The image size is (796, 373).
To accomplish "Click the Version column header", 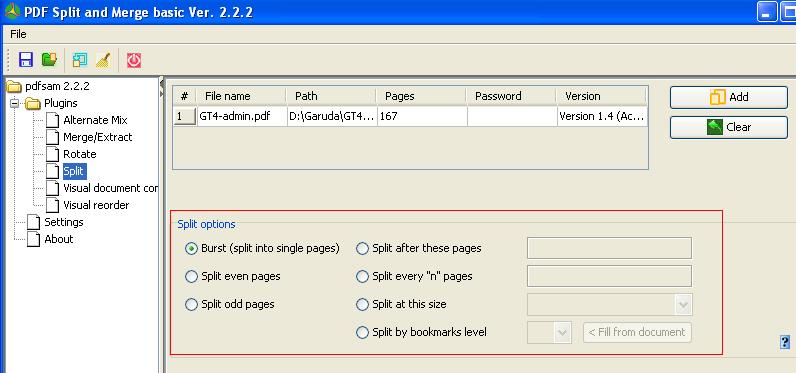I will (601, 96).
